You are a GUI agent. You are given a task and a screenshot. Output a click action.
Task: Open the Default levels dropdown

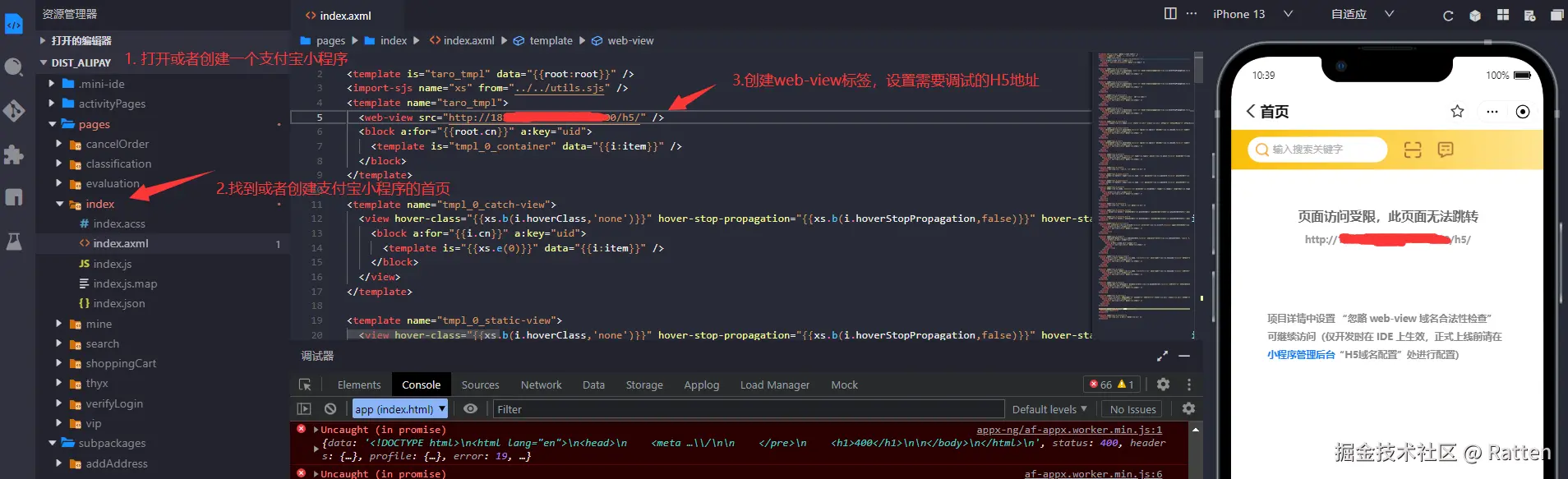1049,409
